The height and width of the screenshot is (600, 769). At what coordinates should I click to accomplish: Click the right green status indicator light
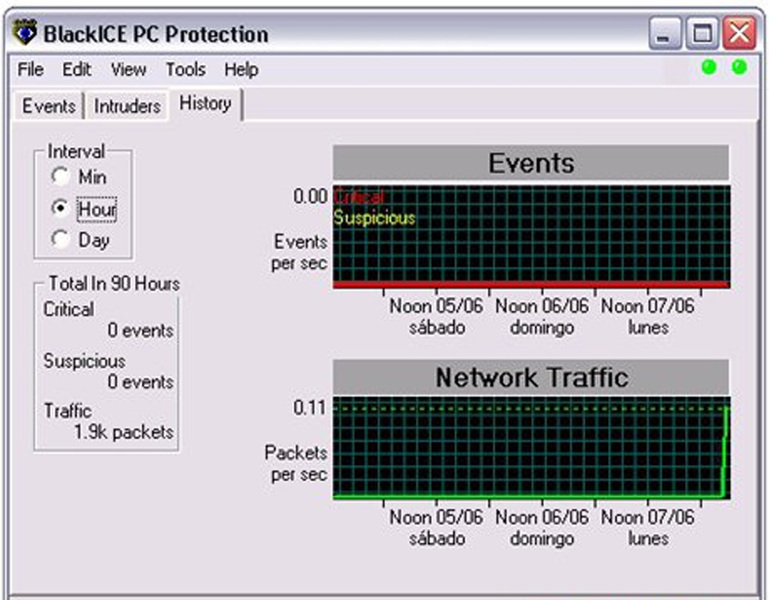[x=739, y=67]
